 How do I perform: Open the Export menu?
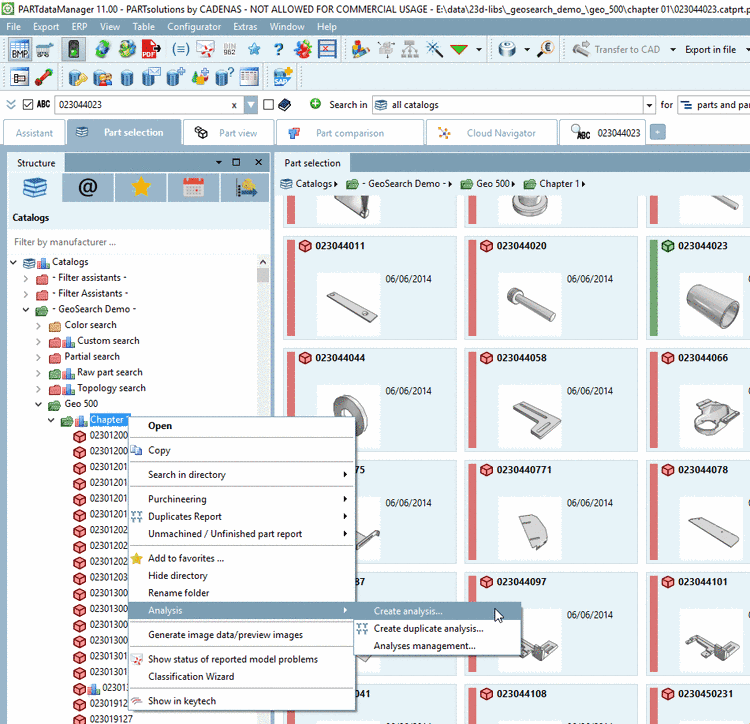point(46,27)
